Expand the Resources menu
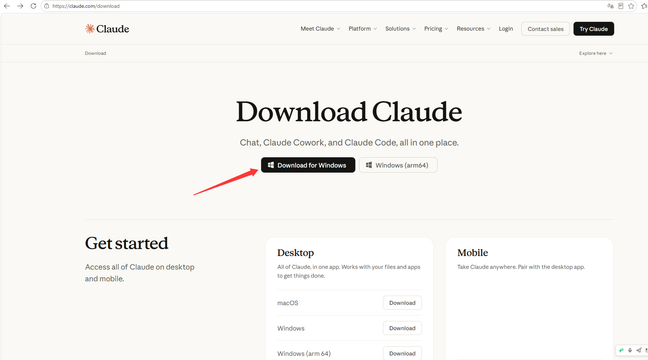This screenshot has height=360, width=648. pos(473,29)
